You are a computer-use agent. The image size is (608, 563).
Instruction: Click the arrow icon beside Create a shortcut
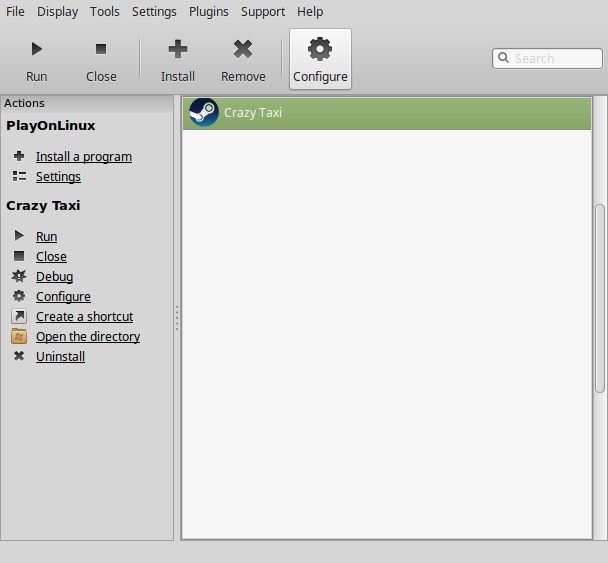click(19, 316)
